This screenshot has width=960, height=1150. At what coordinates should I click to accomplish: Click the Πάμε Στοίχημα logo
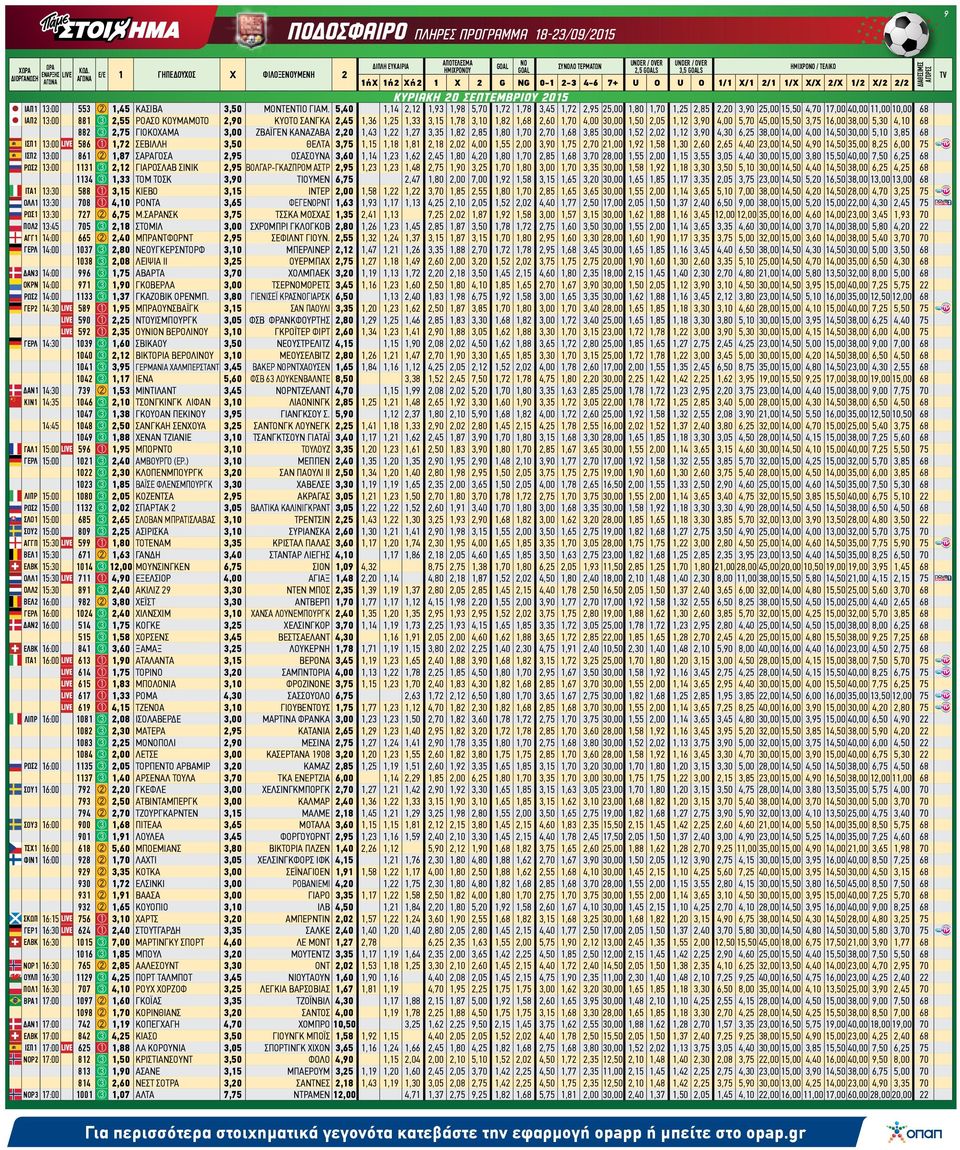tap(111, 28)
